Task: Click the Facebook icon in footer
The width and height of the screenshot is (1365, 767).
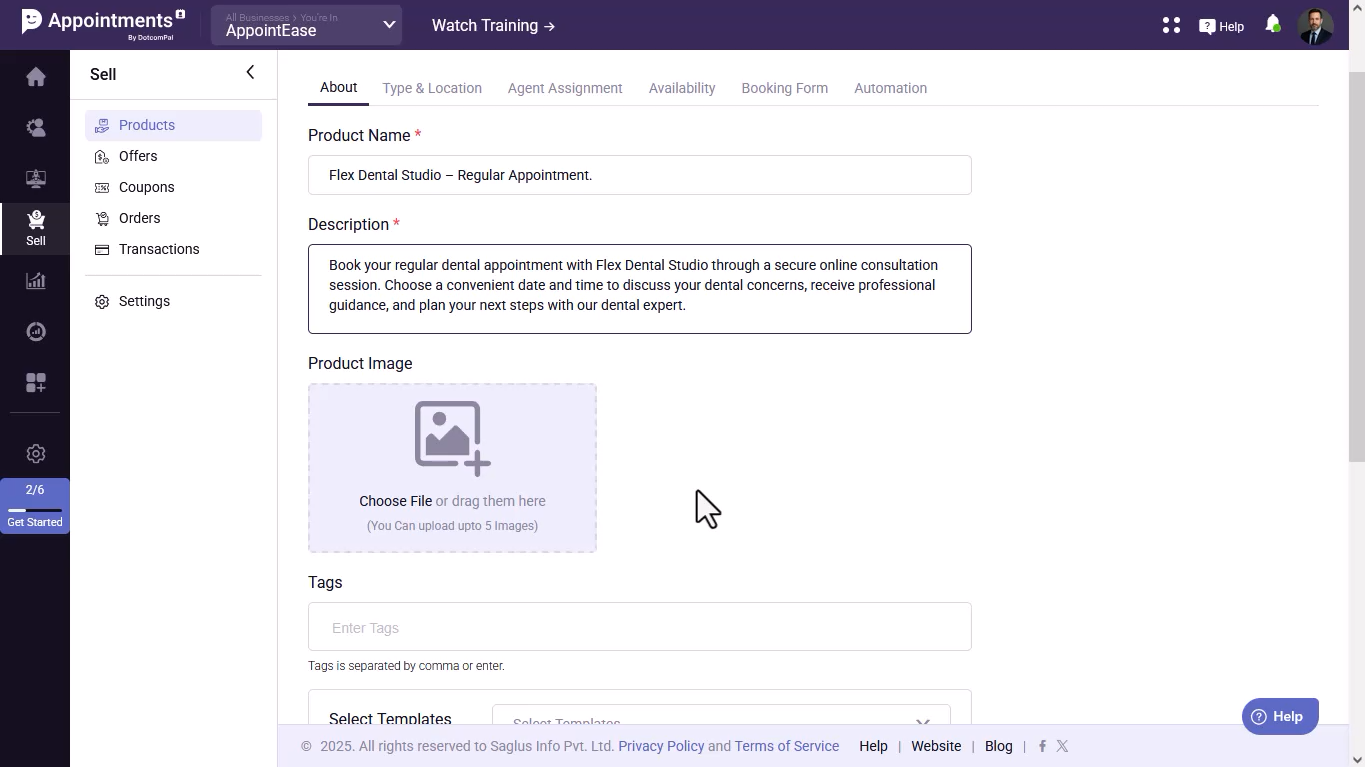Action: click(1042, 746)
